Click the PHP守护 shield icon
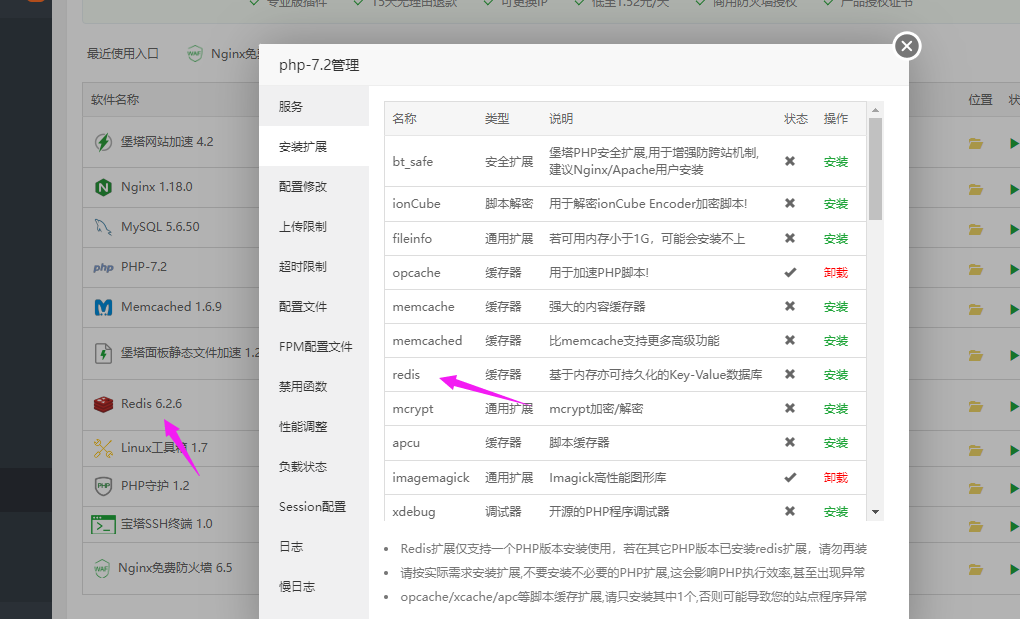This screenshot has height=619, width=1020. click(x=103, y=486)
